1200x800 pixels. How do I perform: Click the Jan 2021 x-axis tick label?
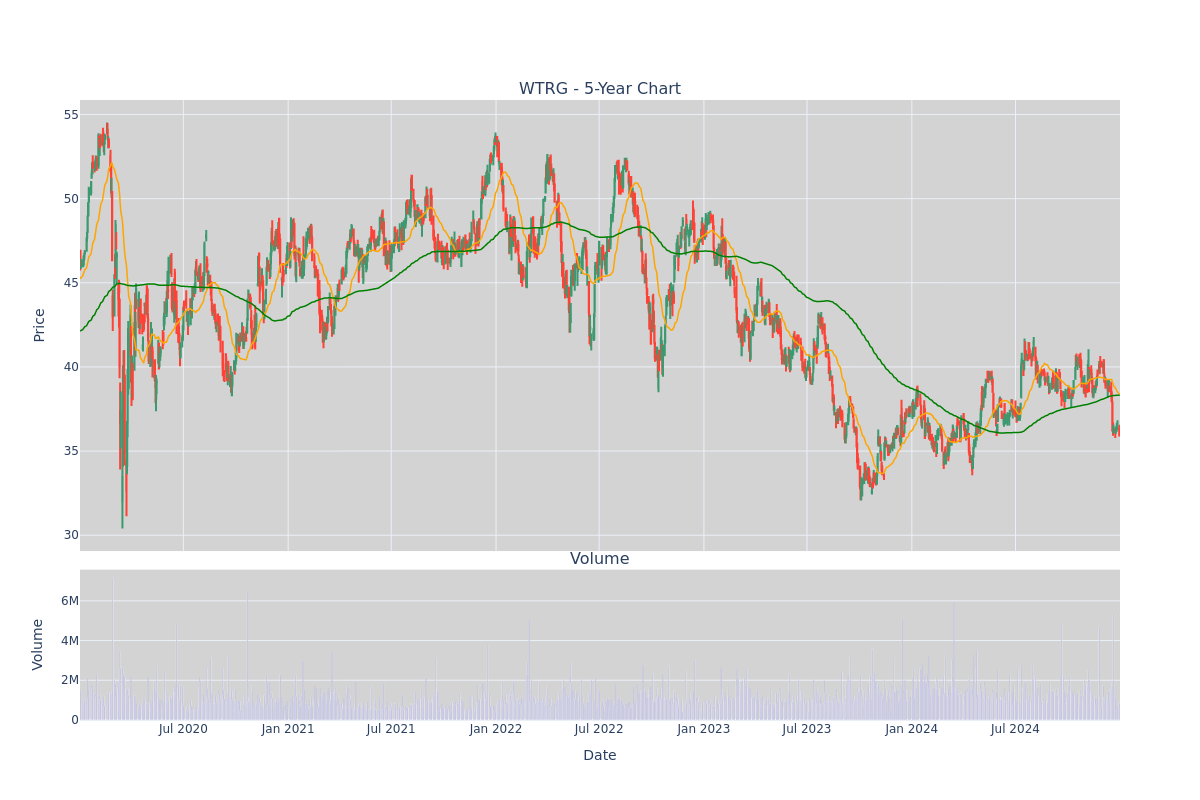pos(288,729)
